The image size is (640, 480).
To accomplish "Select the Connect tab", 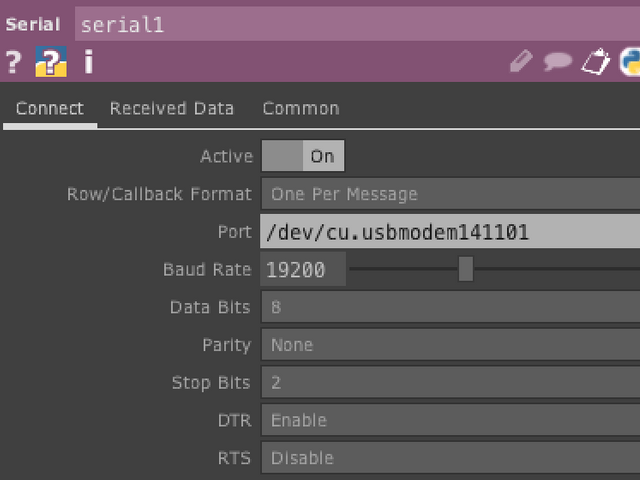I will [50, 109].
